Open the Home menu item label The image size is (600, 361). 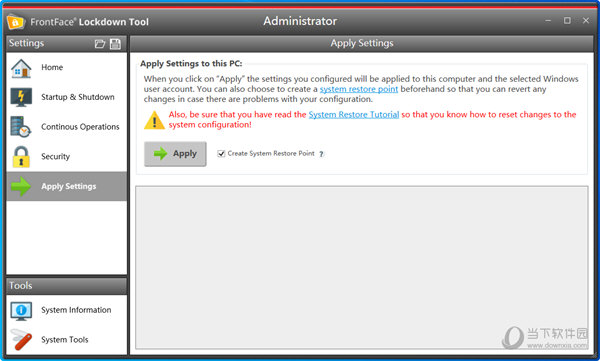(x=52, y=67)
